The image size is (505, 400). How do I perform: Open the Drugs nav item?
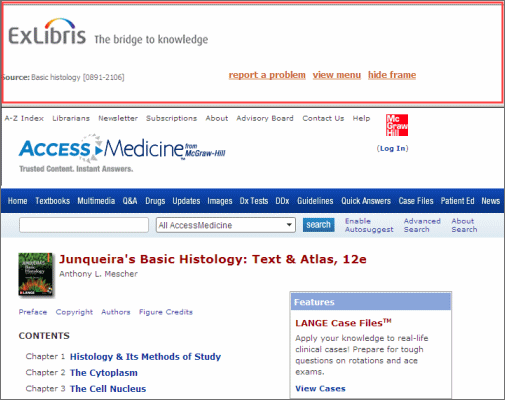(x=155, y=201)
